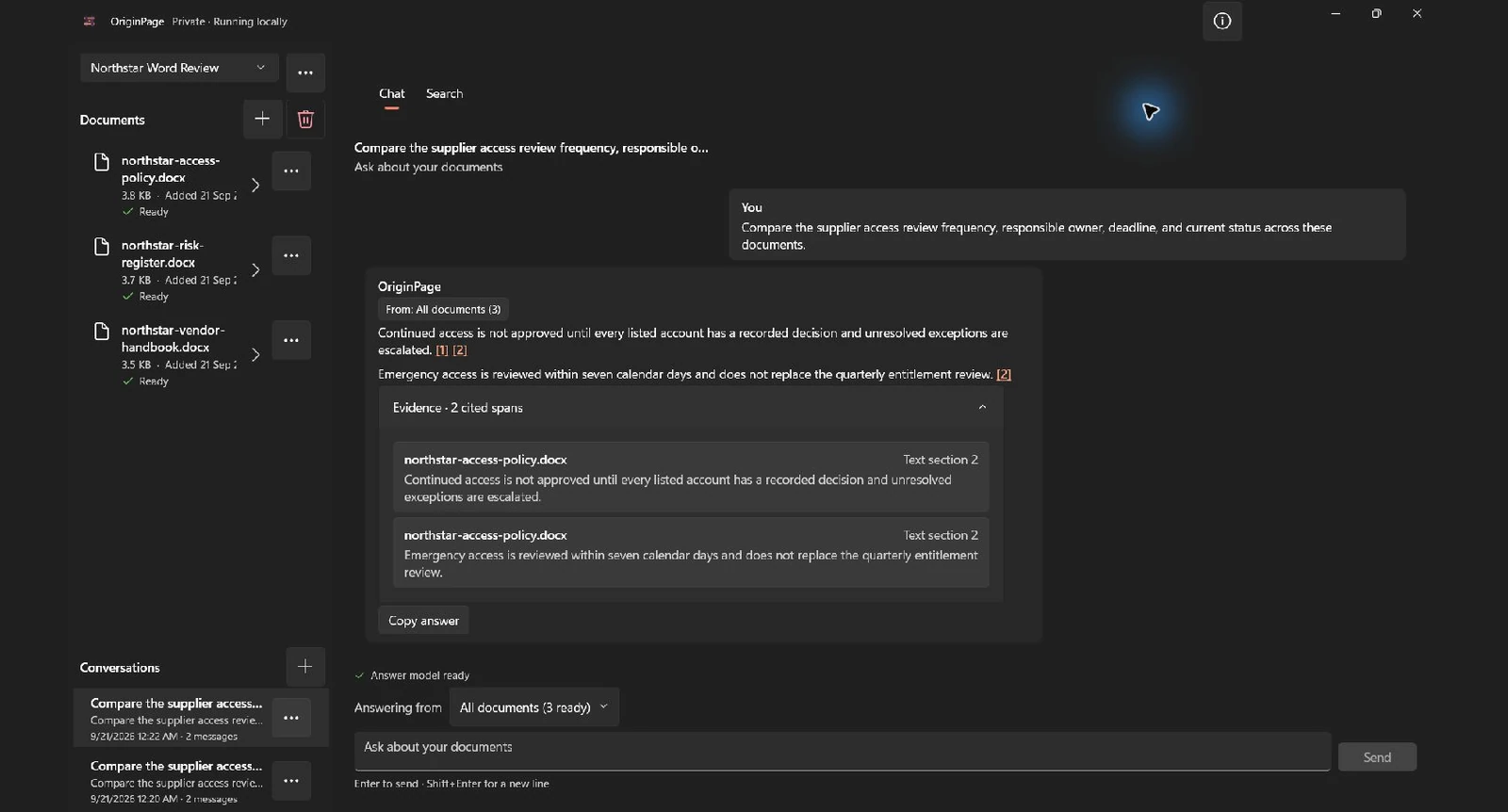Viewport: 1508px width, 812px height.
Task: Open the Answering from All documents dropdown
Action: pyautogui.click(x=533, y=707)
